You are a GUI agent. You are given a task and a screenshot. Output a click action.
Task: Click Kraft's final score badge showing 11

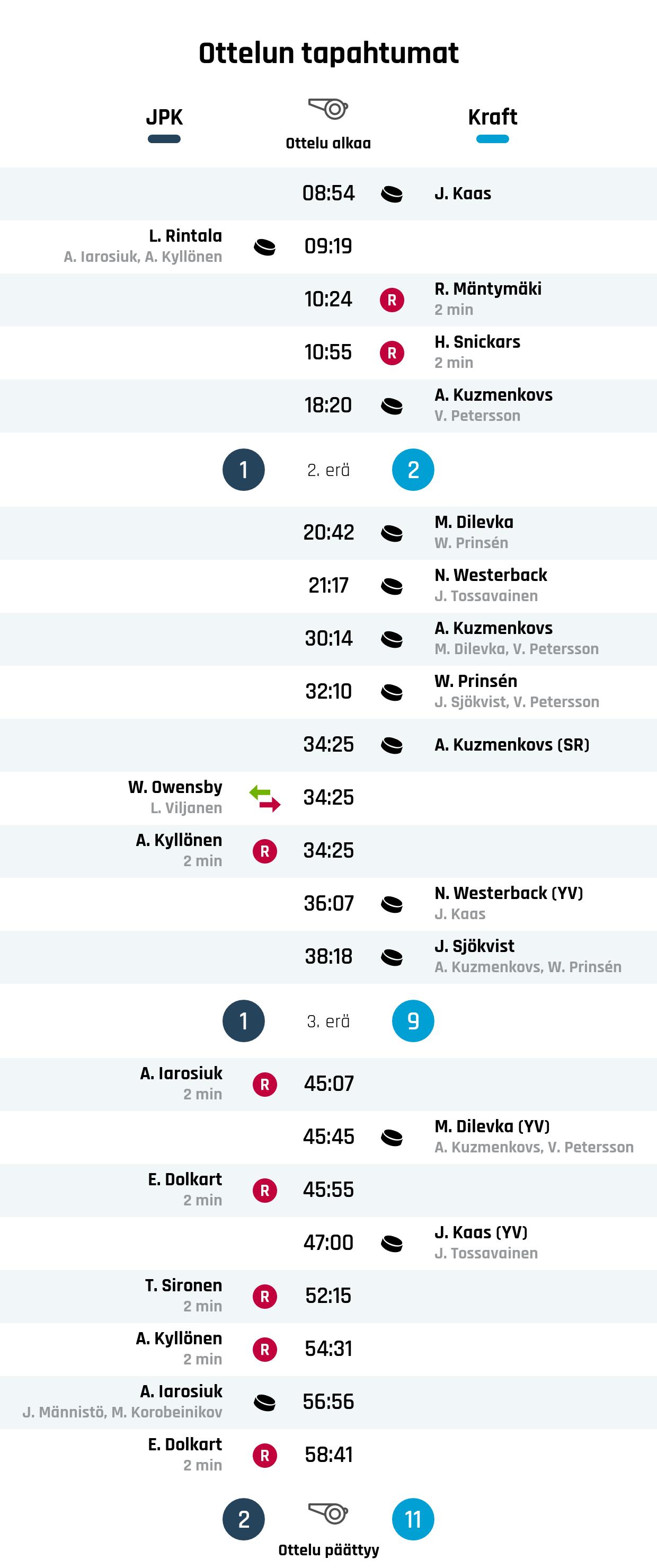(413, 1519)
